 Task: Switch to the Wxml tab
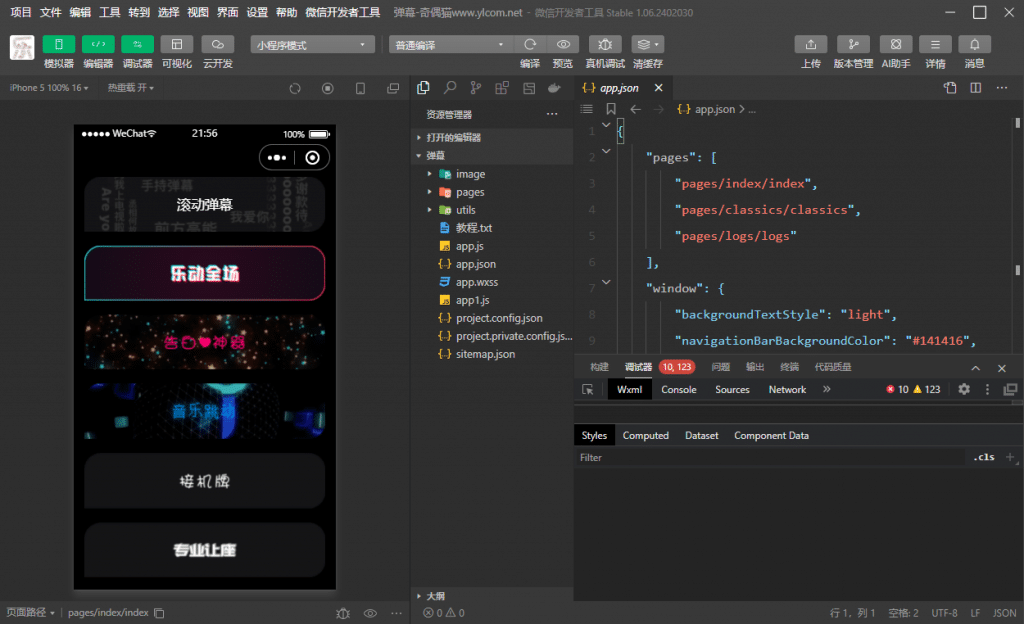630,390
